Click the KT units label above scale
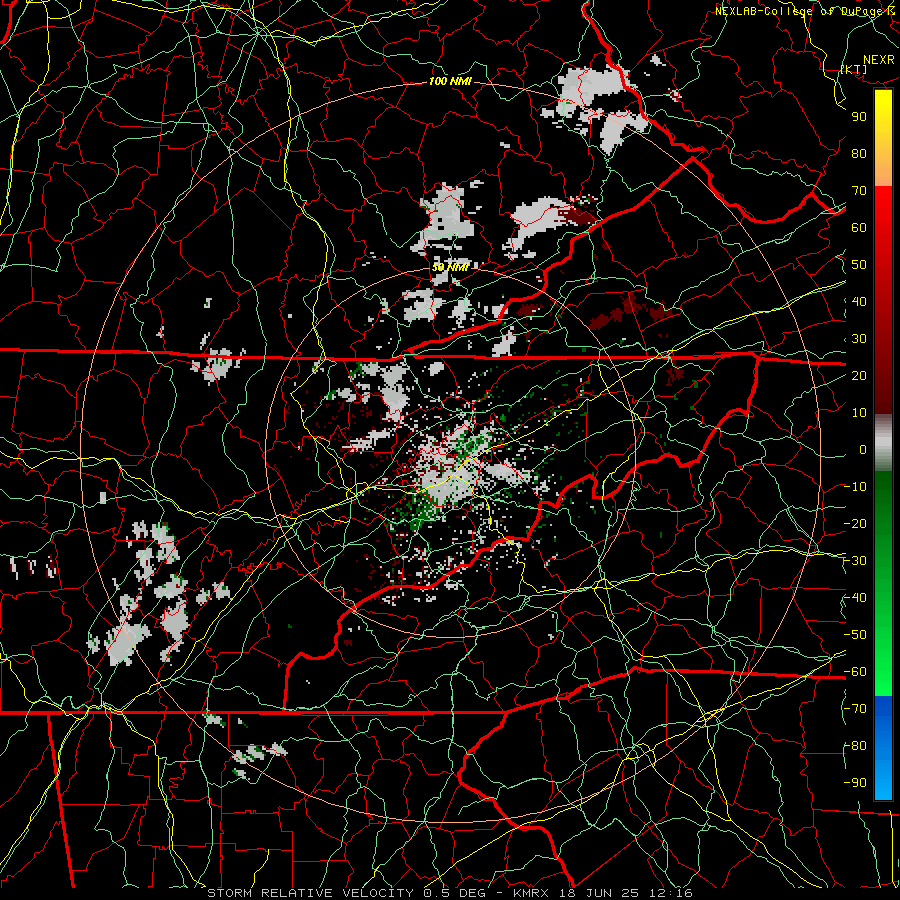900x900 pixels. point(854,69)
